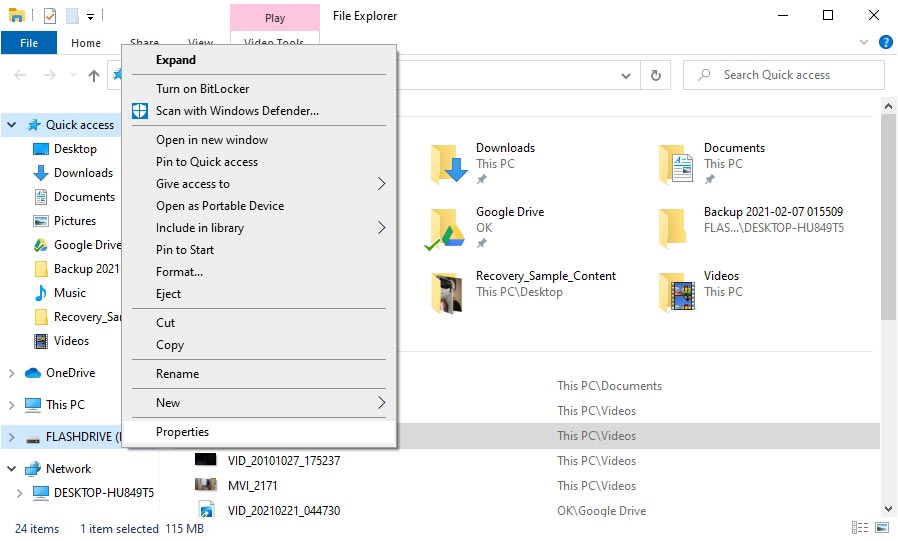898x541 pixels.
Task: Expand the OneDrive tree node
Action: click(x=11, y=373)
